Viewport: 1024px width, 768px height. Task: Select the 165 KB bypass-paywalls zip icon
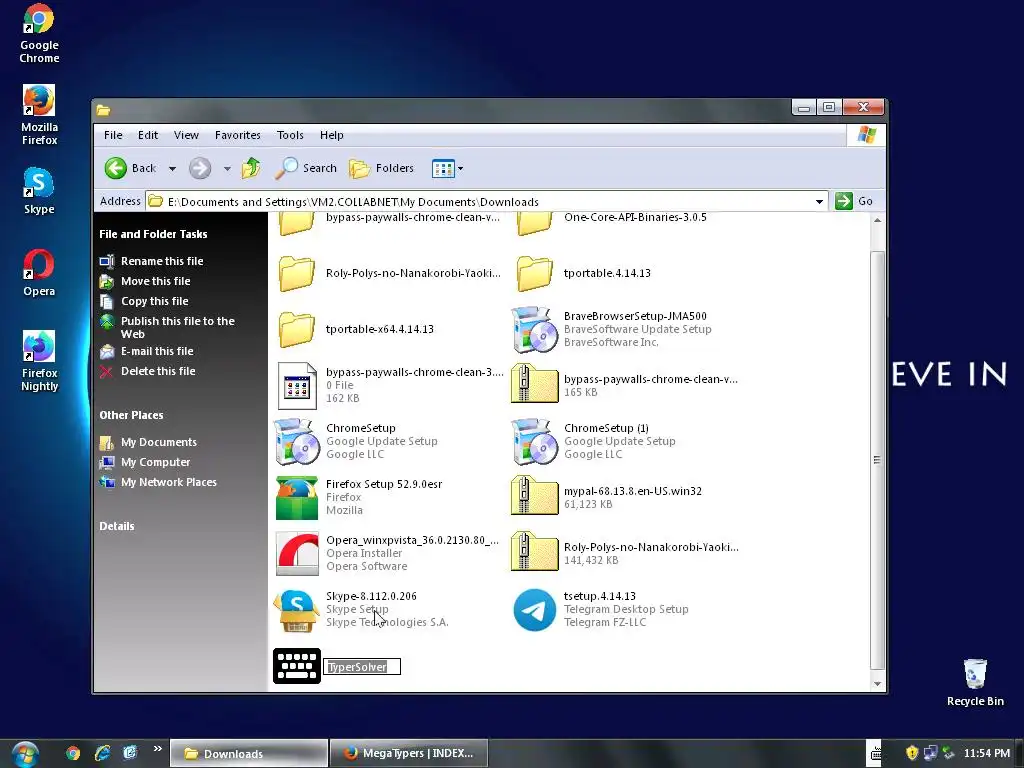[534, 384]
